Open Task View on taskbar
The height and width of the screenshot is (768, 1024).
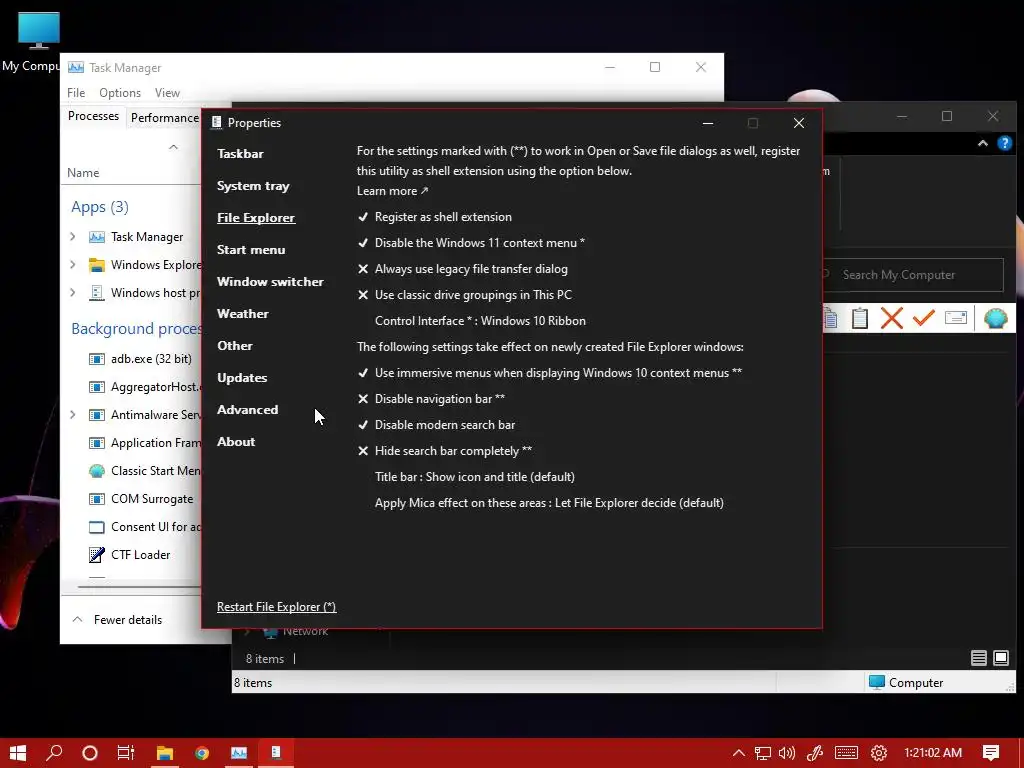coord(125,753)
